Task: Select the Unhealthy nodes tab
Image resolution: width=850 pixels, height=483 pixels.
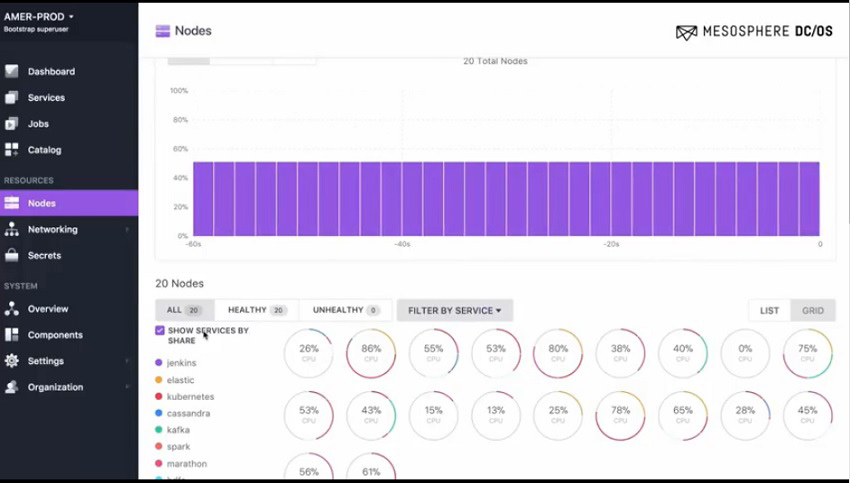Action: (x=345, y=310)
